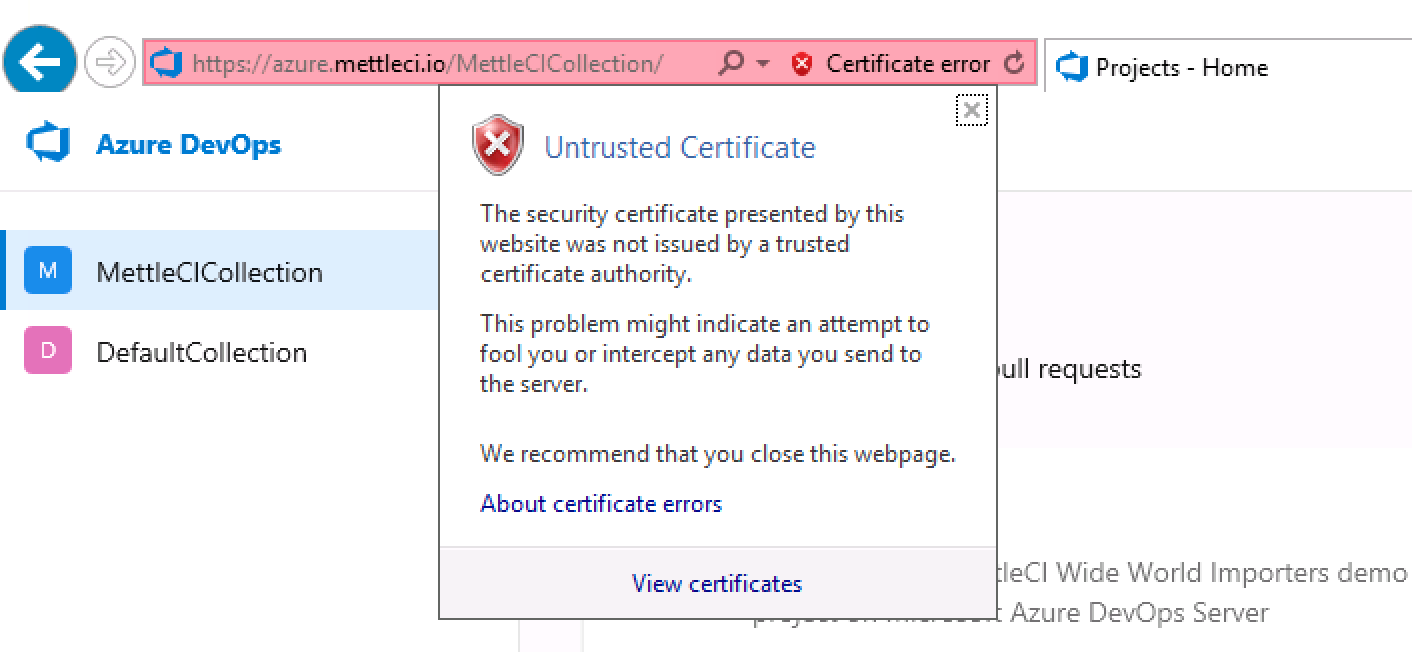This screenshot has width=1412, height=652.
Task: Dismiss the certificate warning with the X
Action: coord(971,110)
